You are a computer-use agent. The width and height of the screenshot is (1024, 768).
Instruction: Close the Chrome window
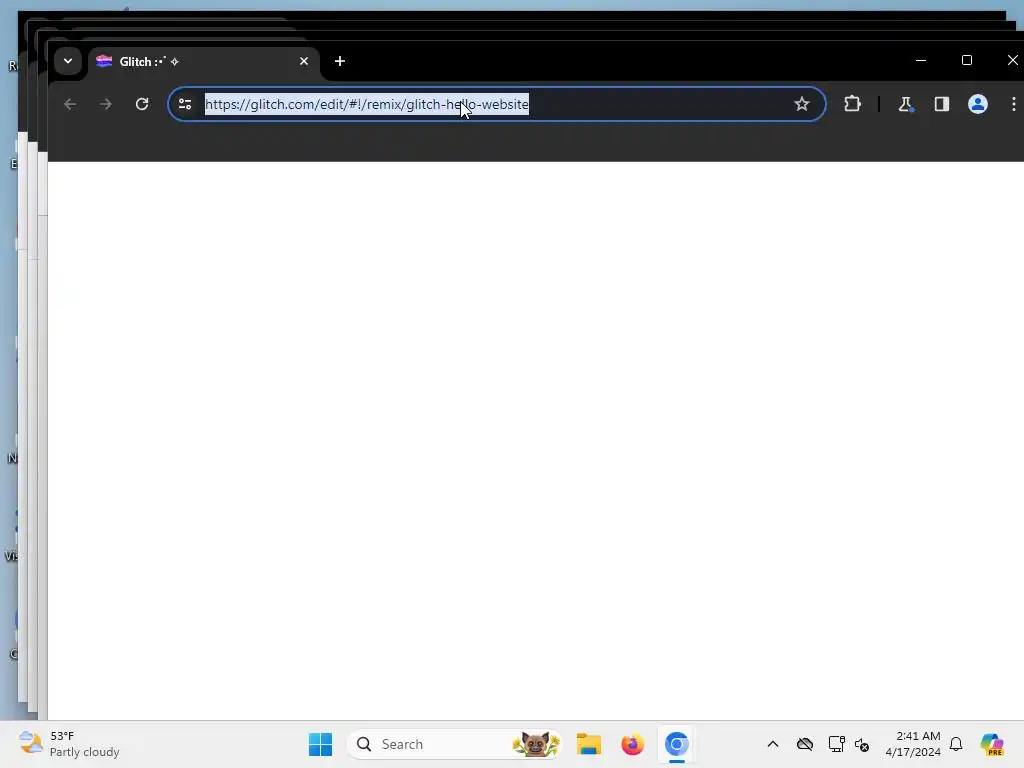[x=1012, y=60]
